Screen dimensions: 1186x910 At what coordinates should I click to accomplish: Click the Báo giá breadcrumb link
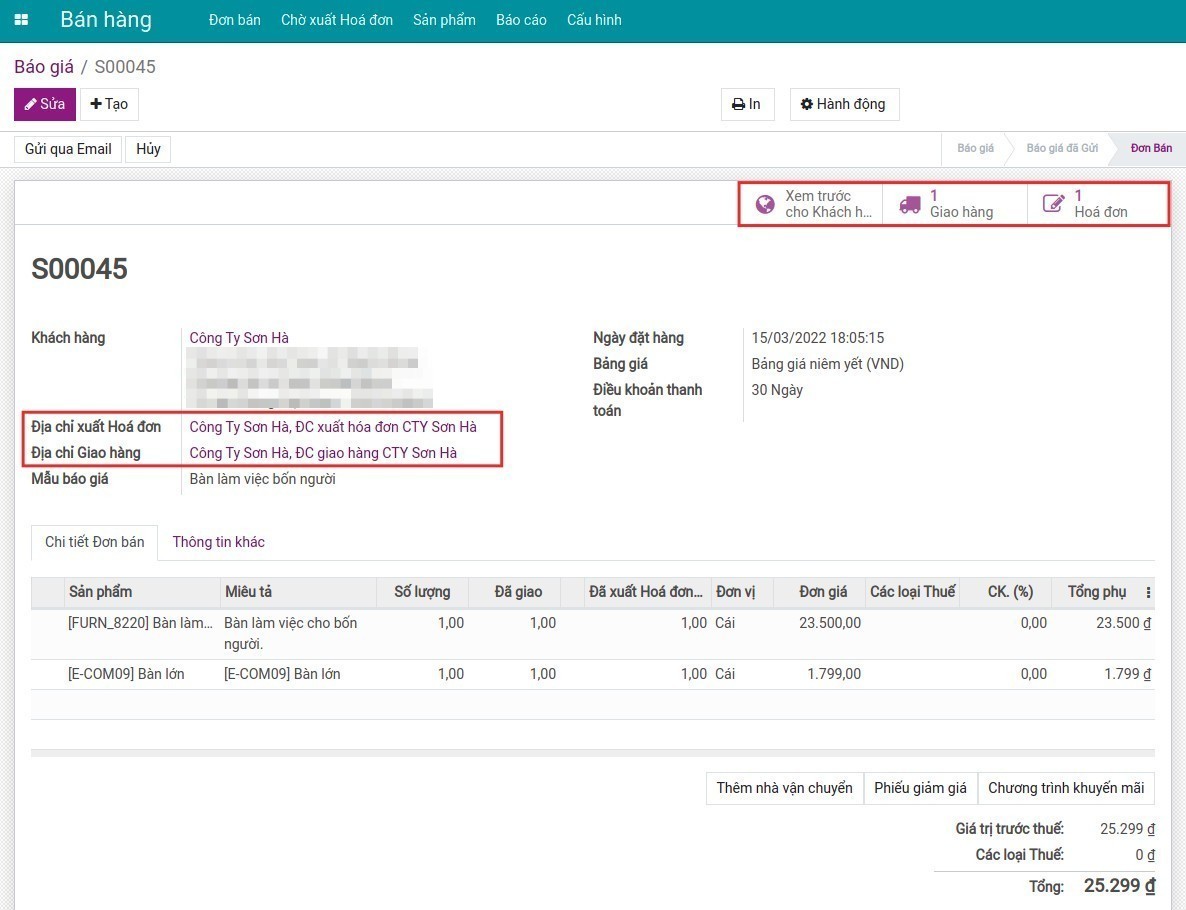44,67
